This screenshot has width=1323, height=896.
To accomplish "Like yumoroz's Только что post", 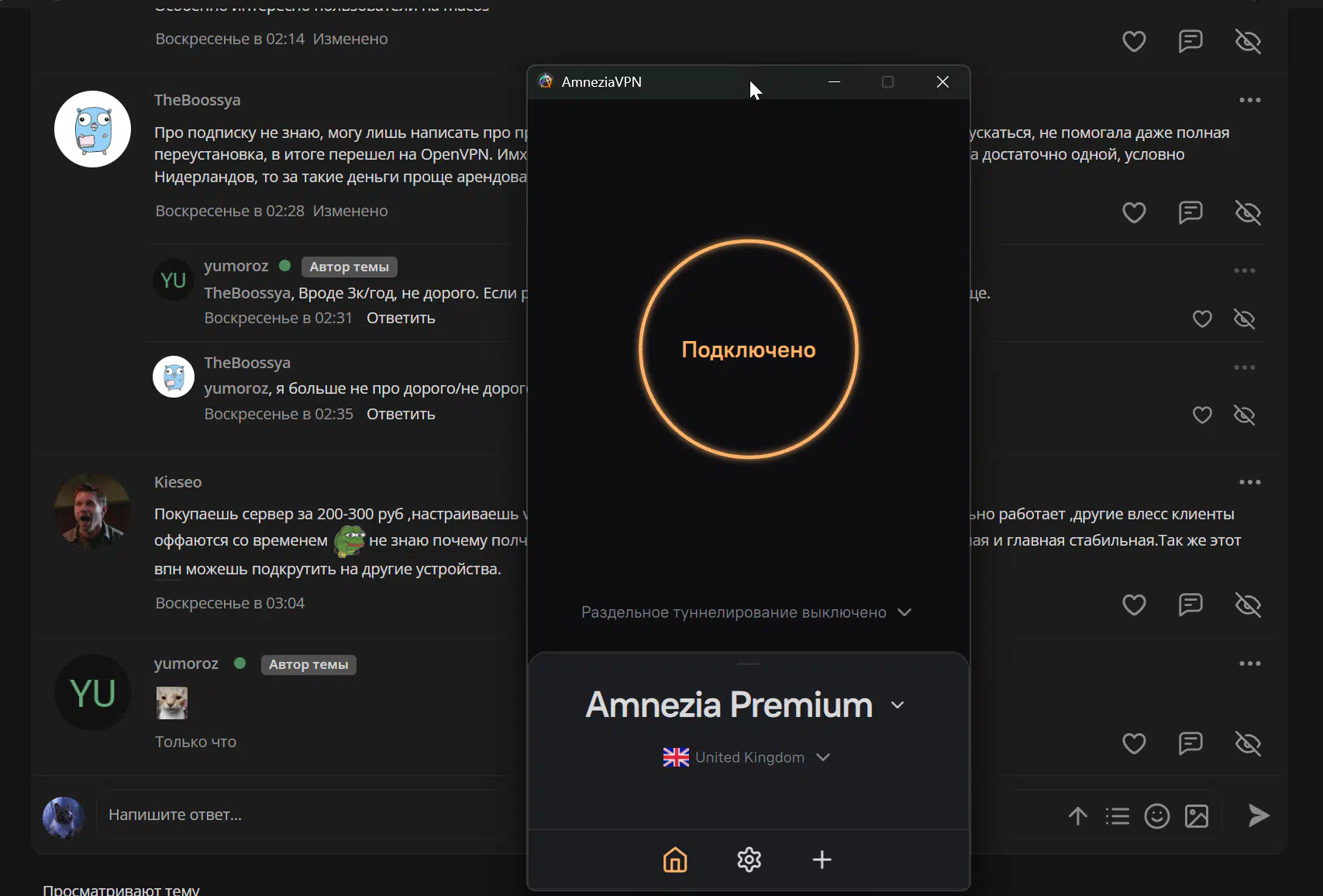I will [1134, 743].
